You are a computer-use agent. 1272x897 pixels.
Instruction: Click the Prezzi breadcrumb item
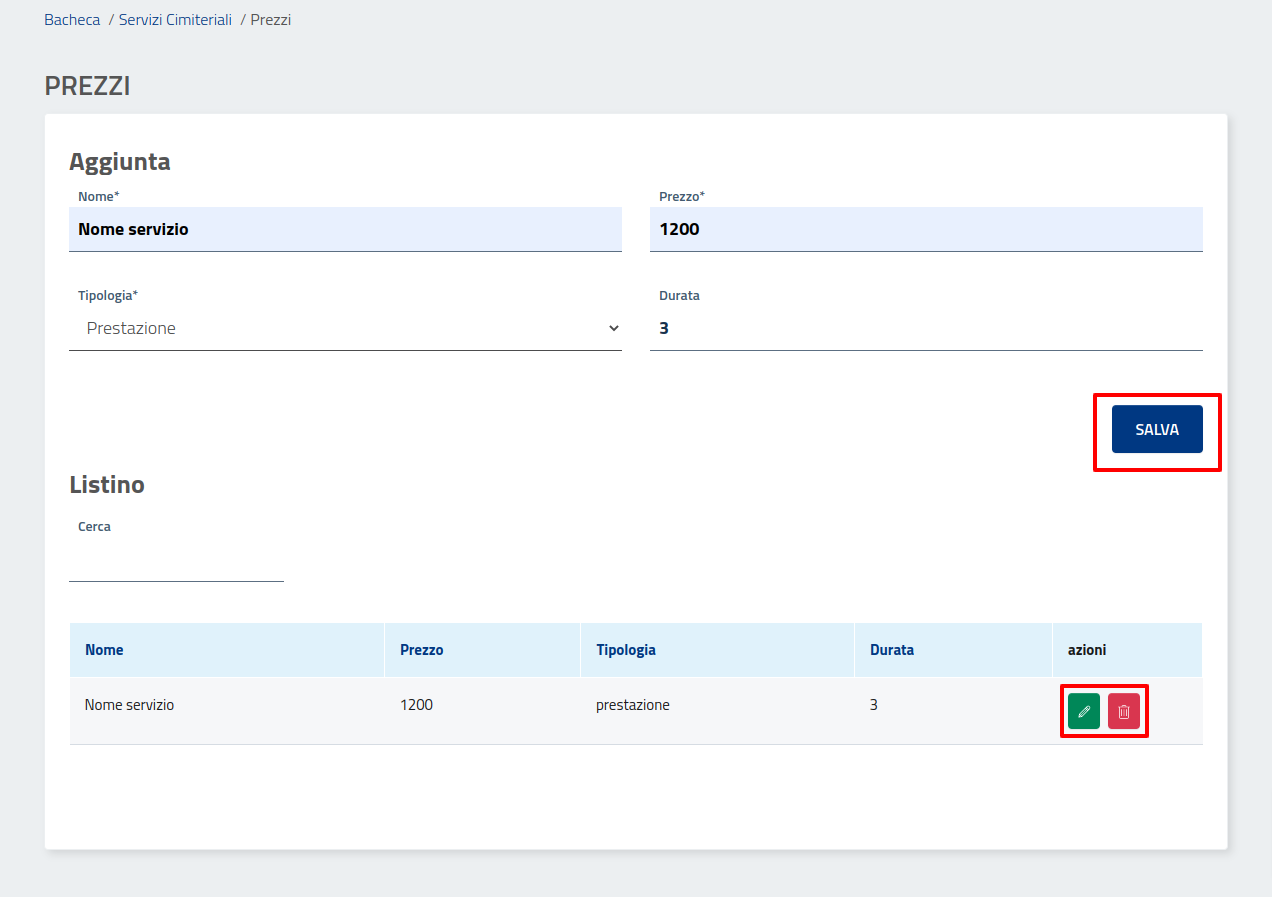(270, 20)
